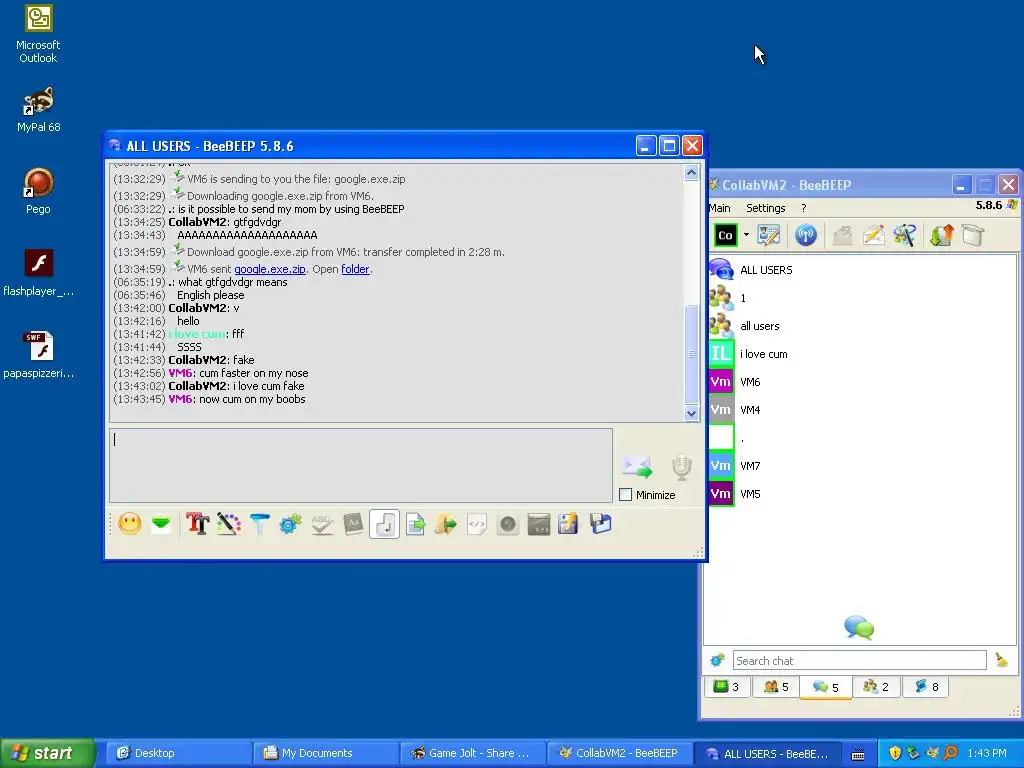Toggle the return-key-to-send button
The height and width of the screenshot is (768, 1024).
click(x=385, y=524)
